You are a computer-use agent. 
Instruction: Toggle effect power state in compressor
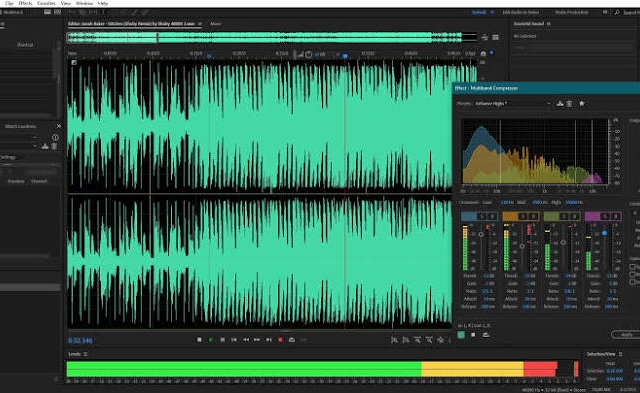tap(461, 335)
